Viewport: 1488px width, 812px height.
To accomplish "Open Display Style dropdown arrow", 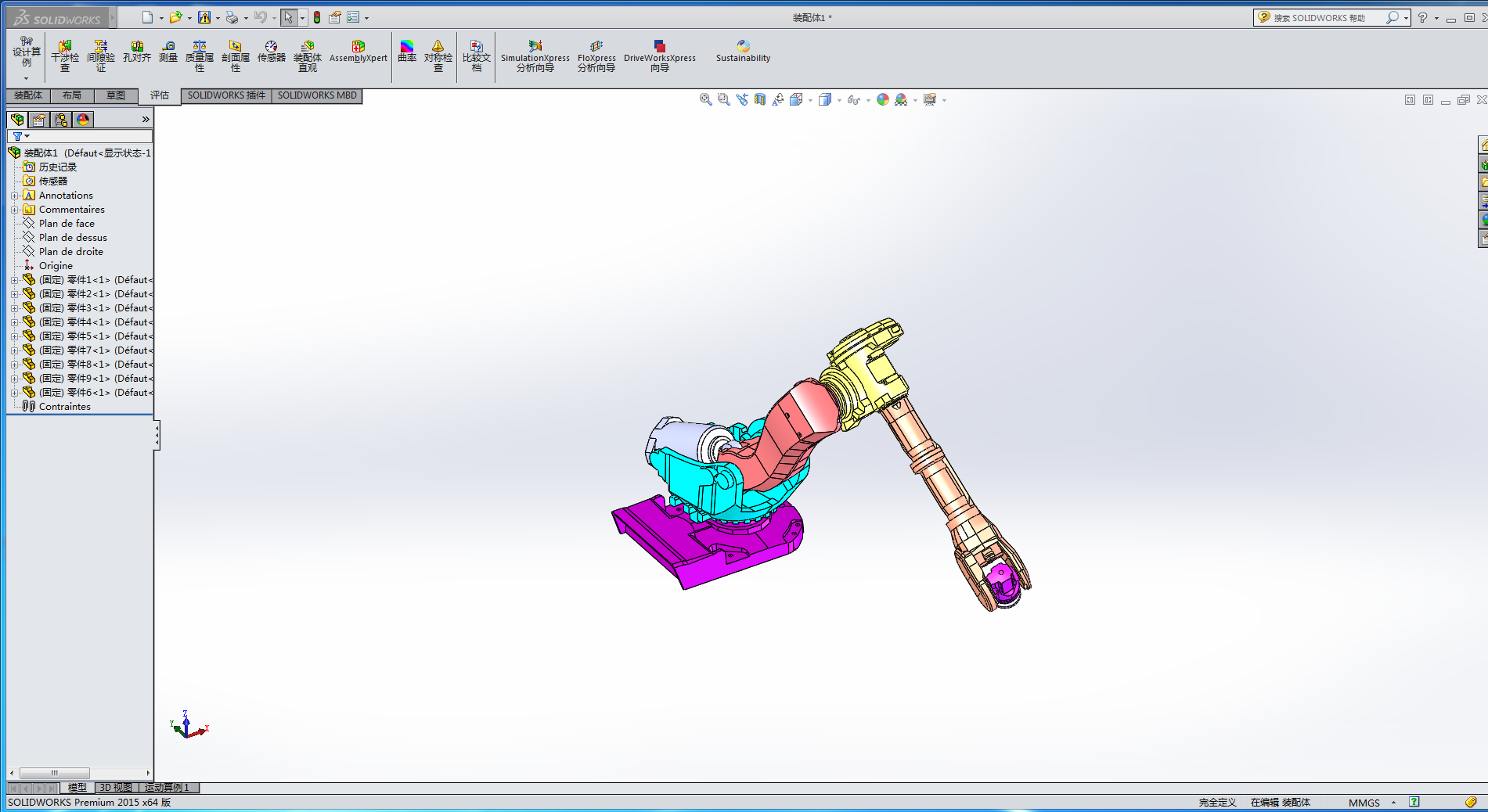I will (x=839, y=100).
